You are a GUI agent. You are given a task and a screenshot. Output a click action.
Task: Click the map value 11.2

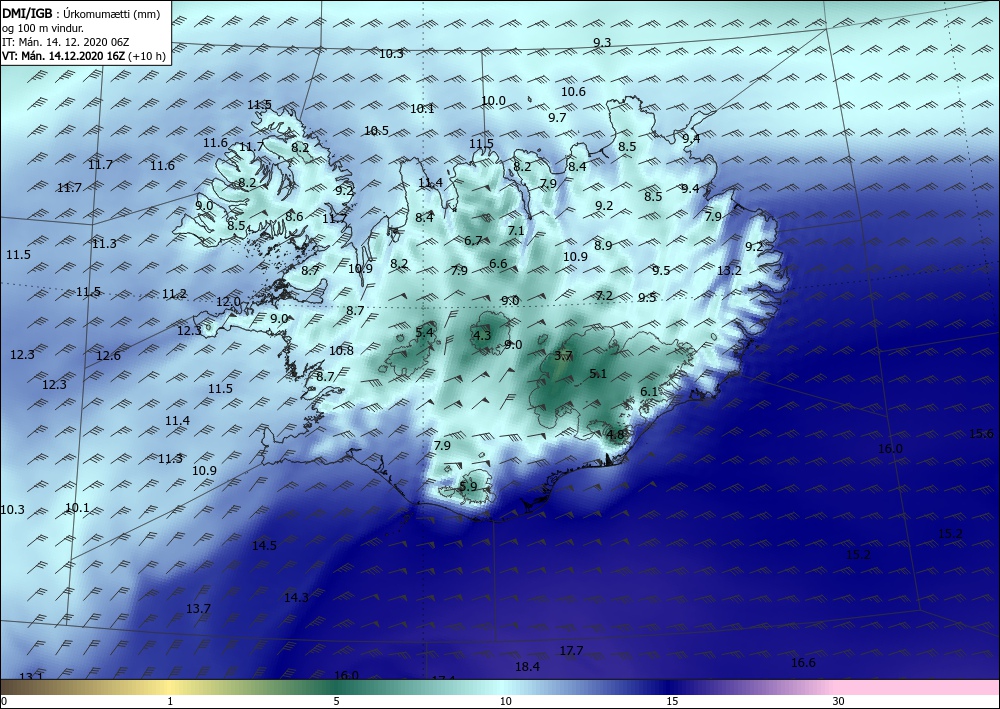(x=174, y=294)
